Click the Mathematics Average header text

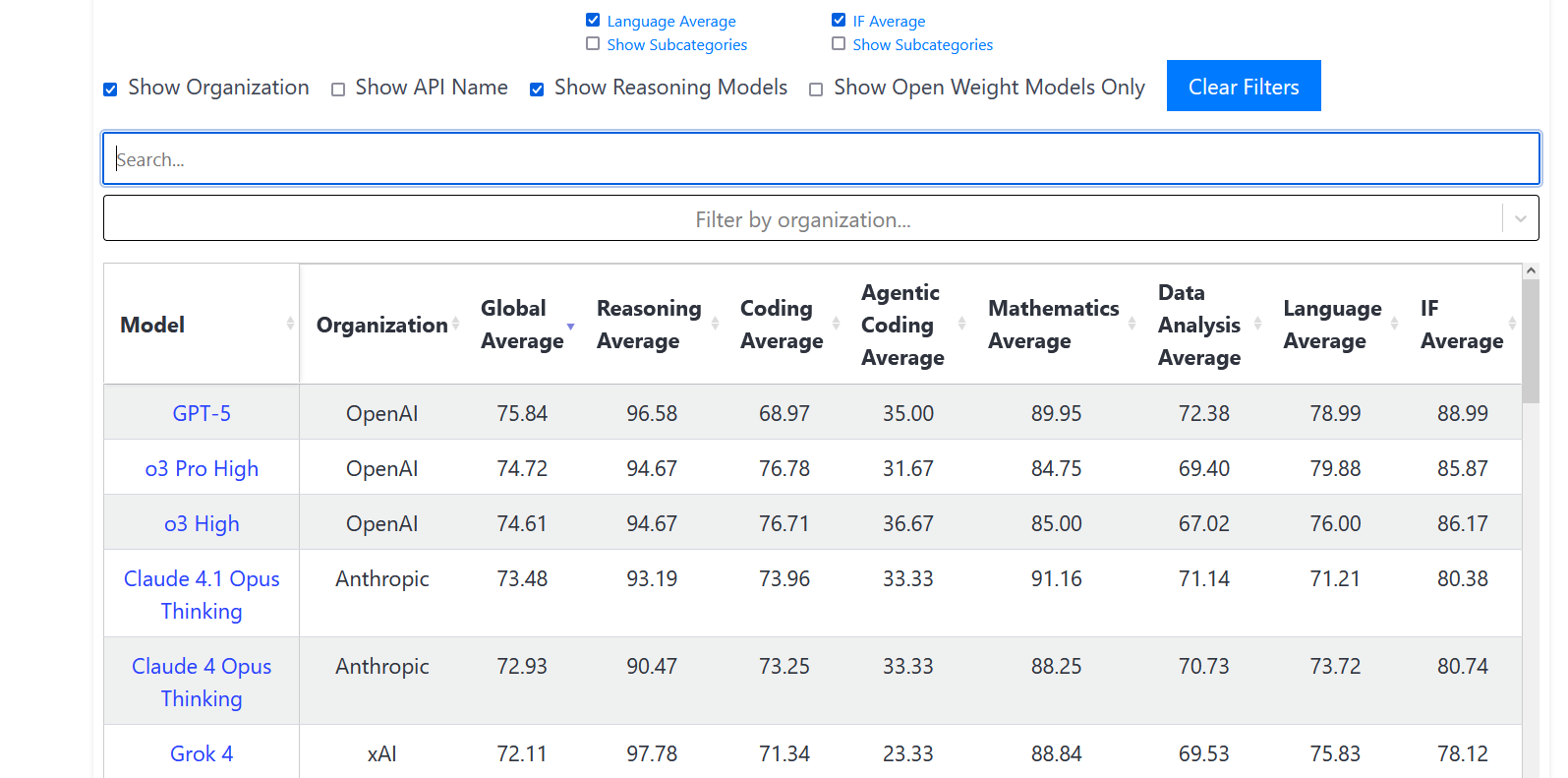[1054, 325]
